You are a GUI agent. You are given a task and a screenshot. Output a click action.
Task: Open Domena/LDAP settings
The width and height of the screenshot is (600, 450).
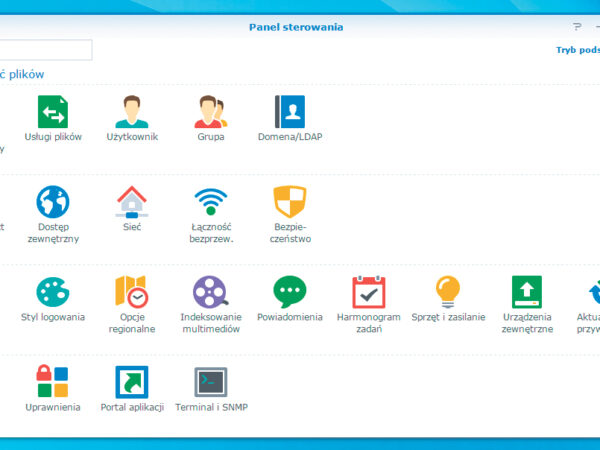click(290, 112)
